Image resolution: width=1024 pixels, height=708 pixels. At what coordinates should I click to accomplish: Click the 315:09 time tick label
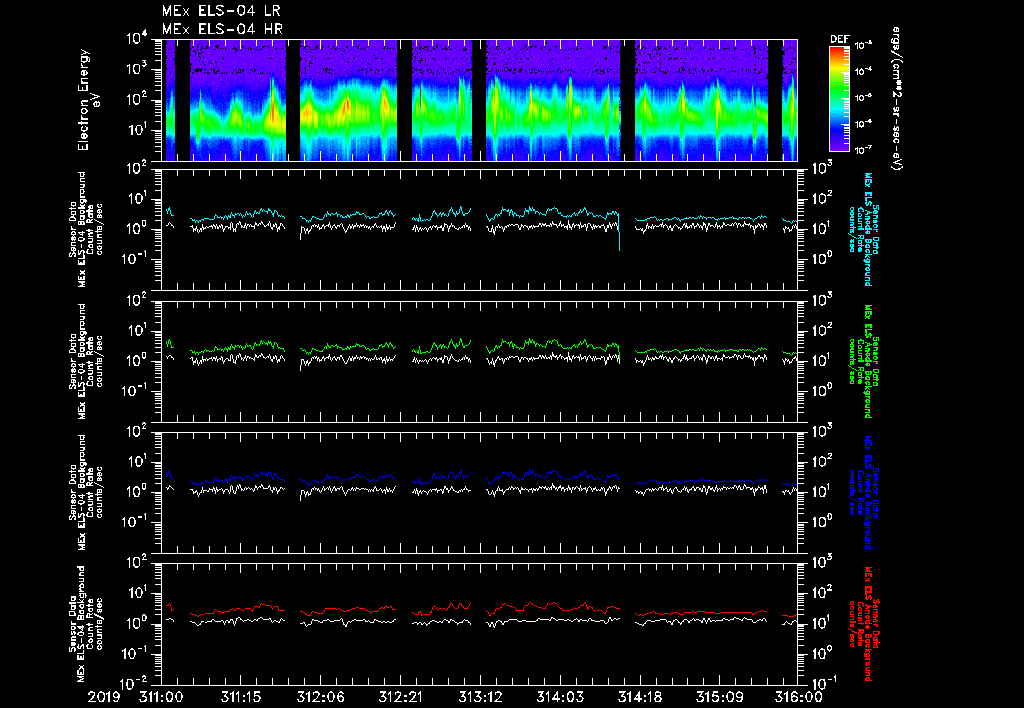pos(718,696)
